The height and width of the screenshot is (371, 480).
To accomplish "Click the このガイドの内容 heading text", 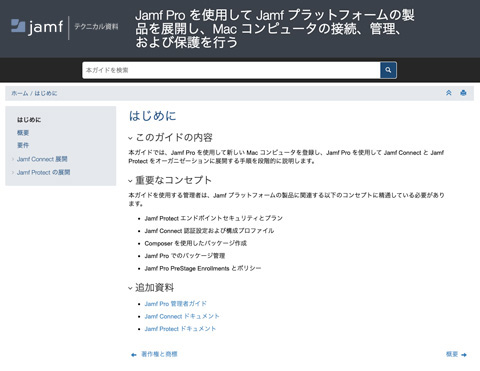I will click(x=174, y=137).
